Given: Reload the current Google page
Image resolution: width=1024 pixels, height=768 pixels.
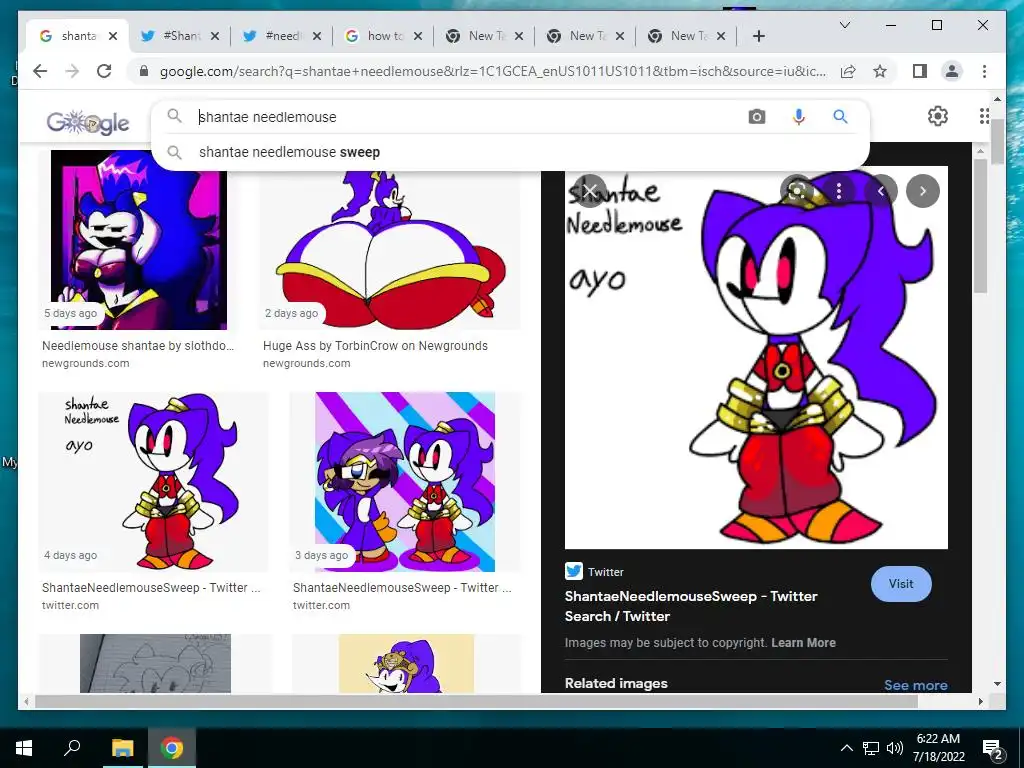Looking at the screenshot, I should pyautogui.click(x=104, y=71).
